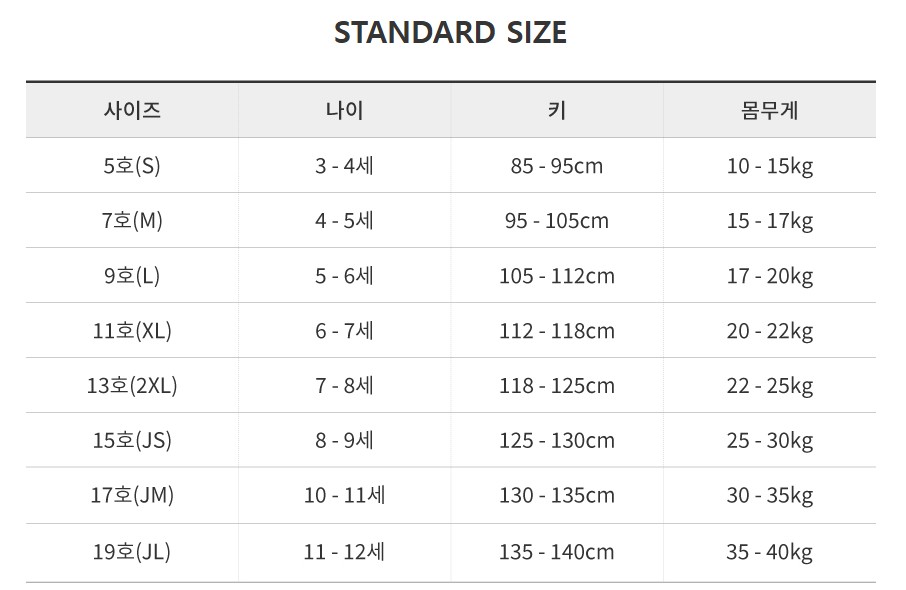The width and height of the screenshot is (906, 590).
Task: Select the 13호(2XL) size cell
Action: point(132,386)
